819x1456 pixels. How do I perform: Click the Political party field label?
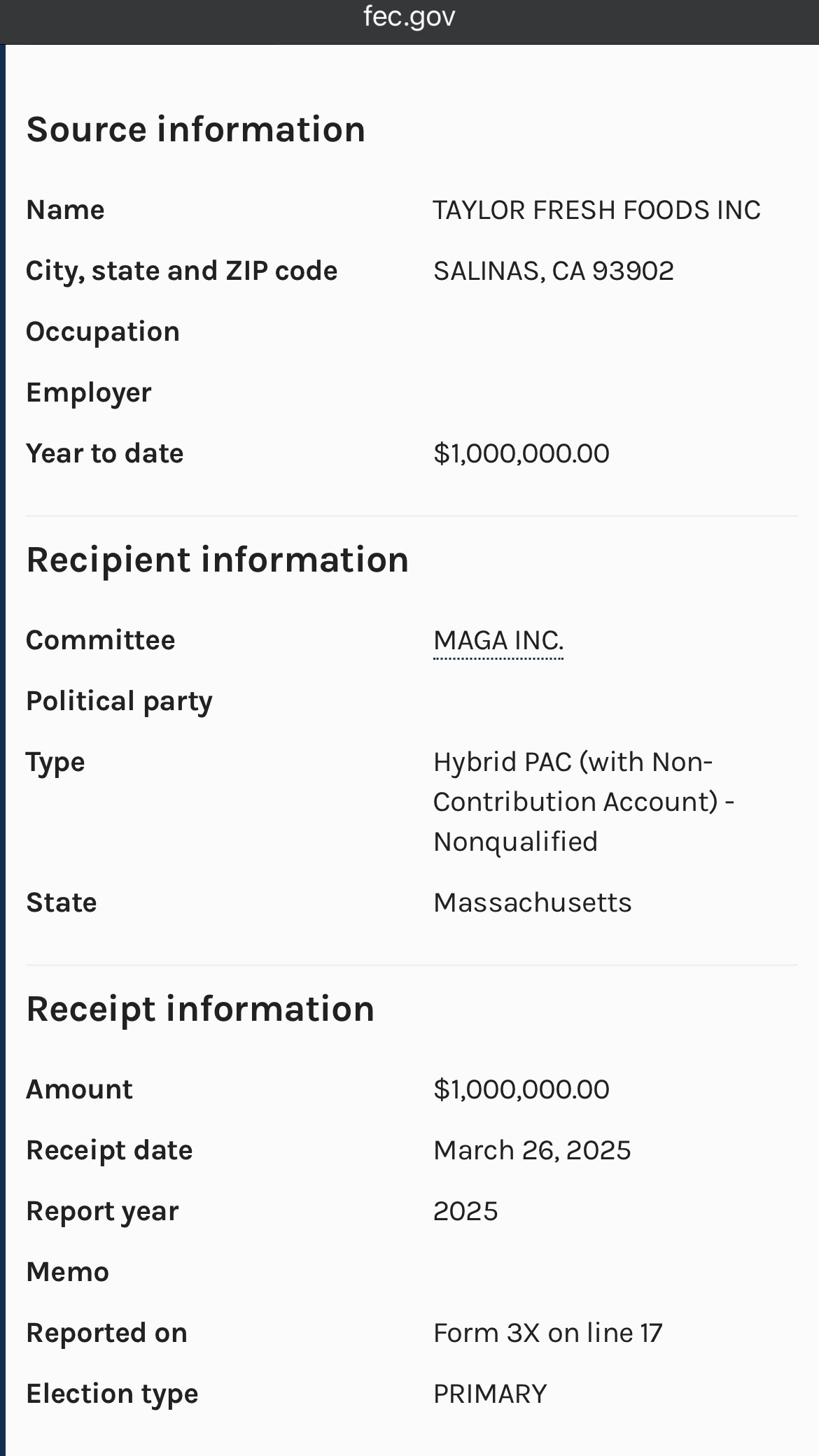[x=119, y=701]
